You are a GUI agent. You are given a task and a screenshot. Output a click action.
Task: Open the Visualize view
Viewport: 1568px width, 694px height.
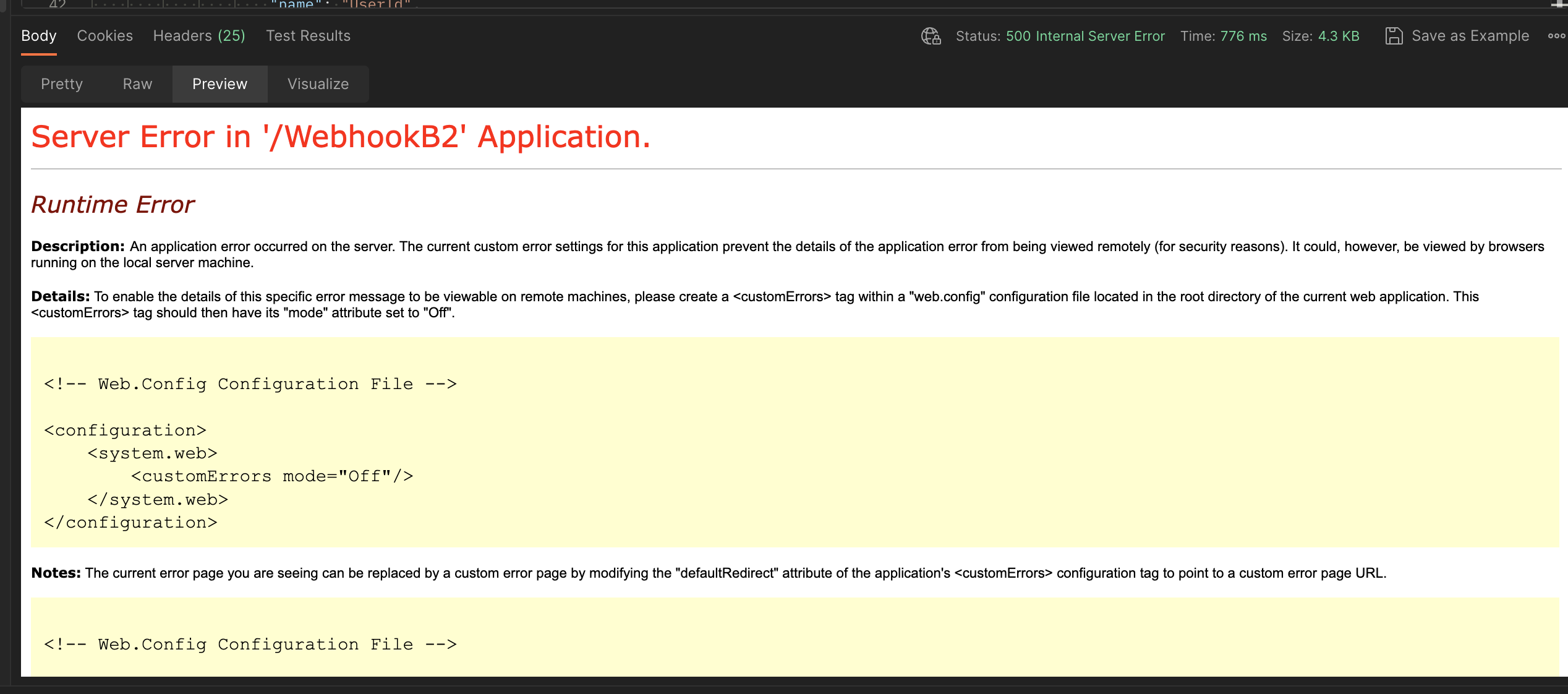(318, 84)
